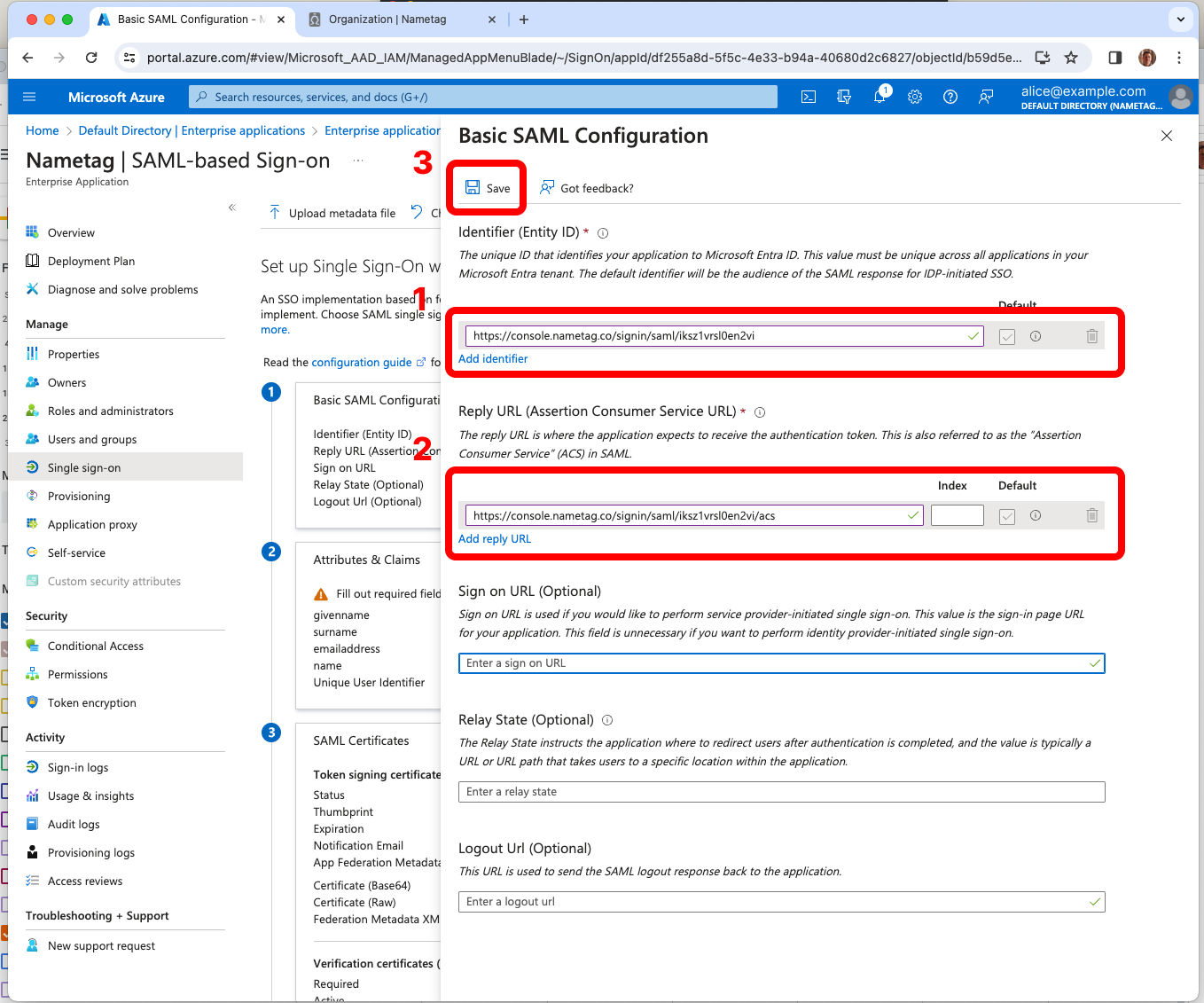
Task: Open the Azure portal hamburger menu
Action: (29, 97)
